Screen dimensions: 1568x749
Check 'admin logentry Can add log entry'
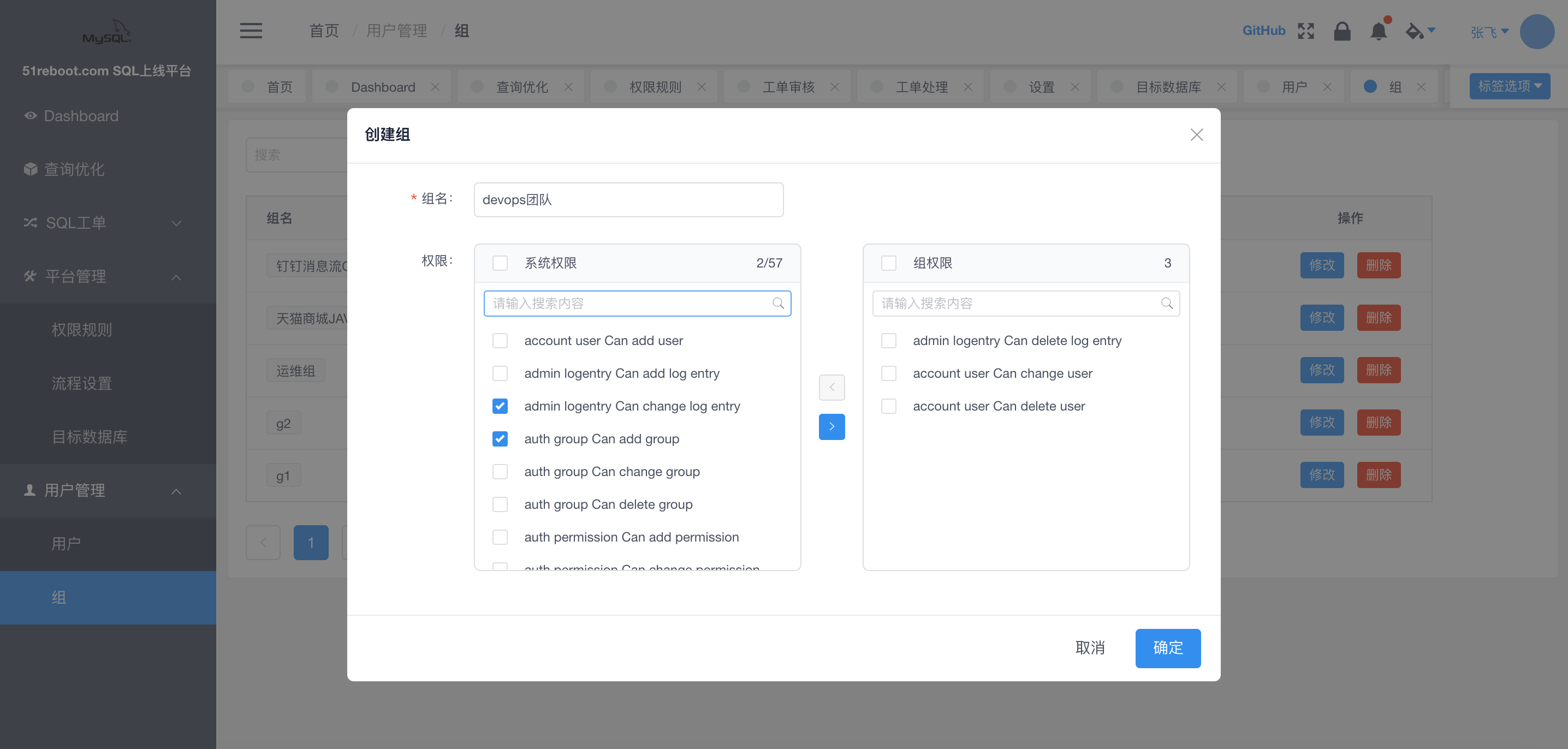coord(500,373)
